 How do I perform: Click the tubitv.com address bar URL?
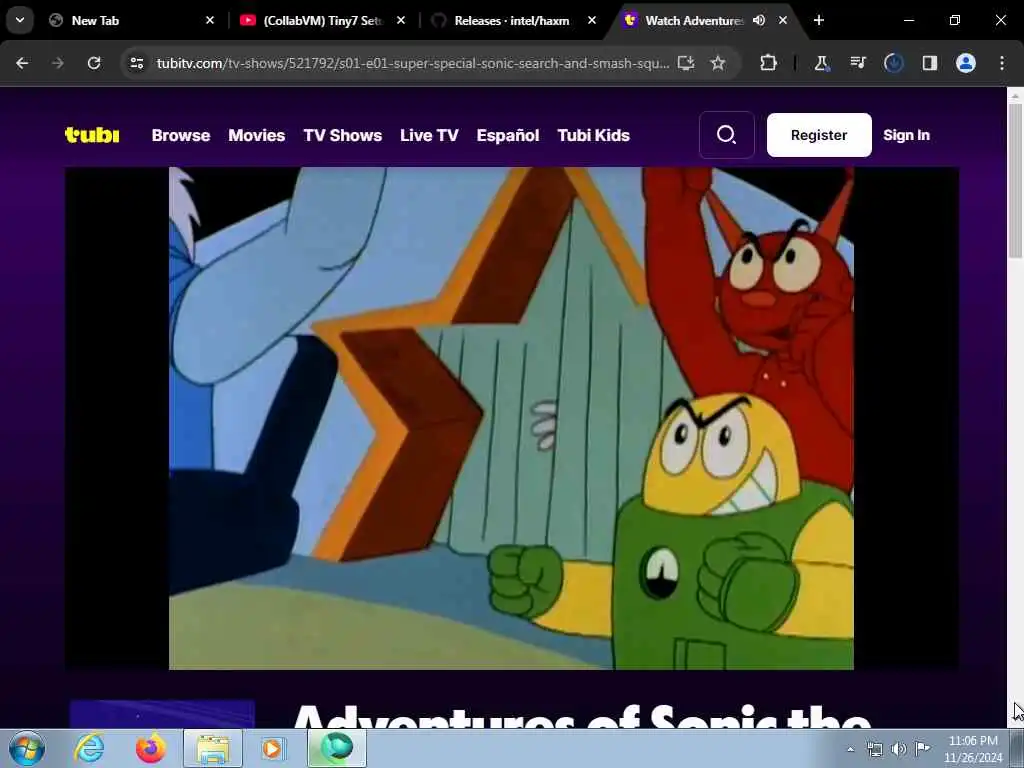tap(413, 63)
